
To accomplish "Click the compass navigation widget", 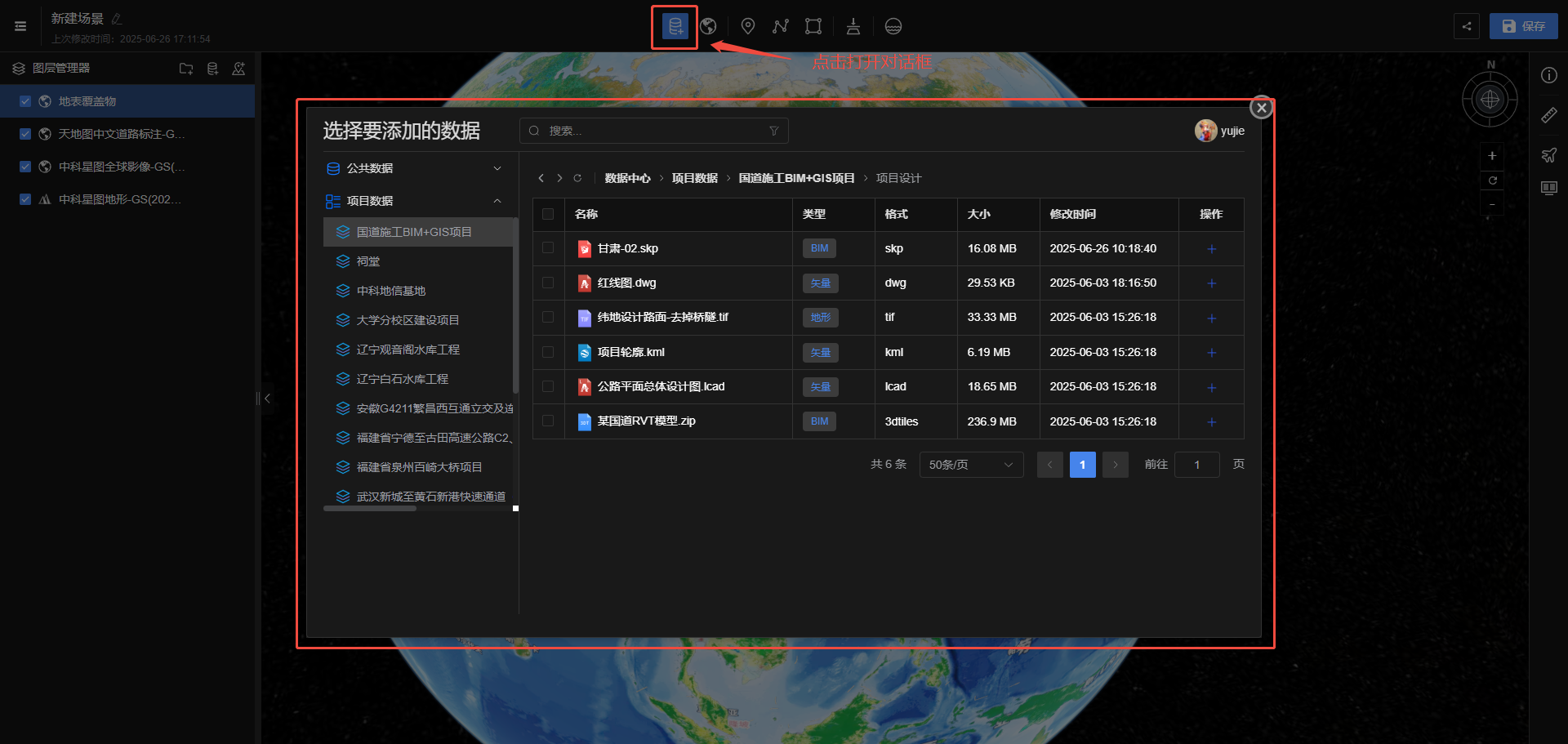I will pos(1490,100).
